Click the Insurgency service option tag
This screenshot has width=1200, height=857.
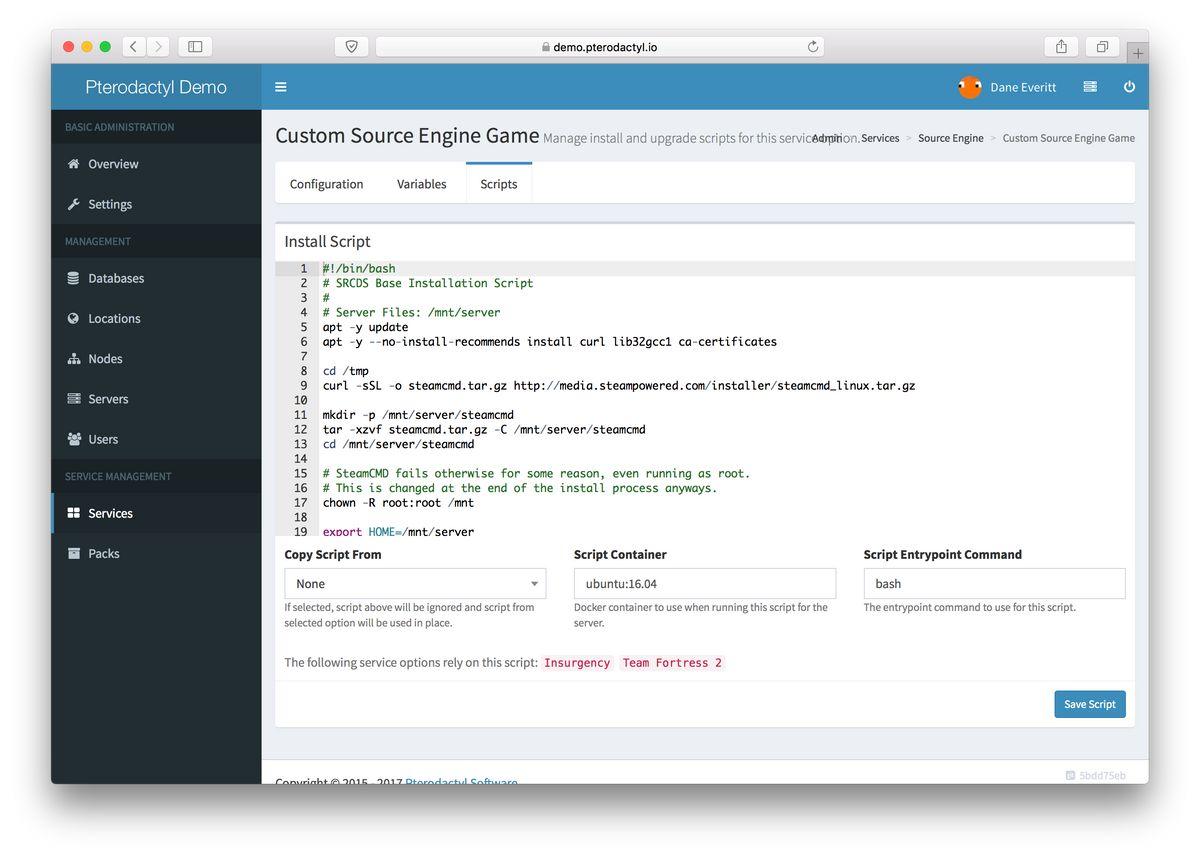click(577, 663)
